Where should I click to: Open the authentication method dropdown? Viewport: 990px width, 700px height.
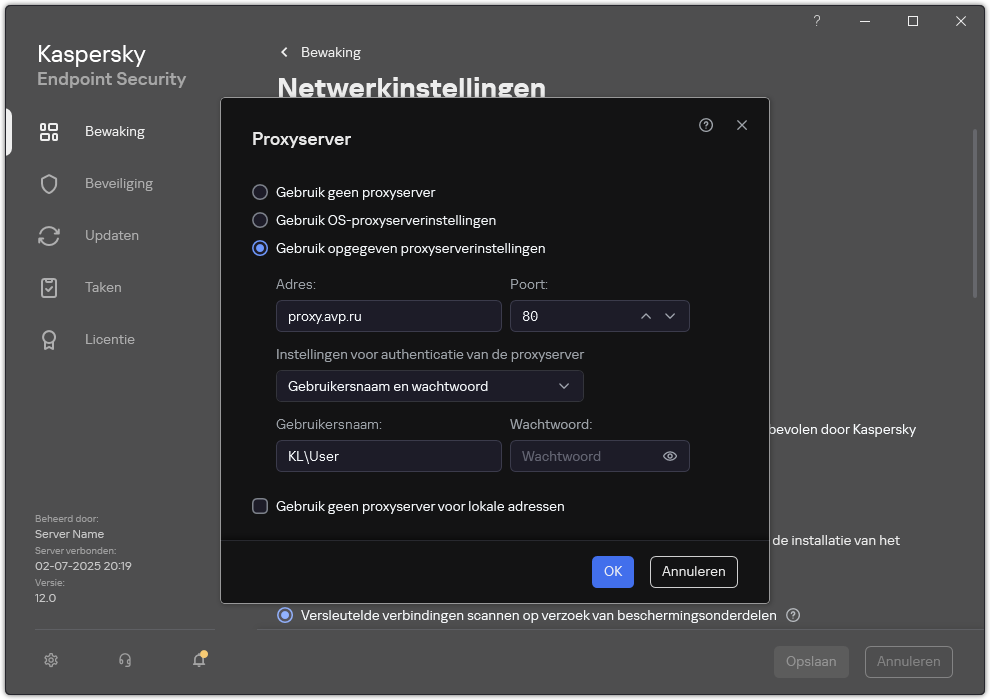pos(429,386)
